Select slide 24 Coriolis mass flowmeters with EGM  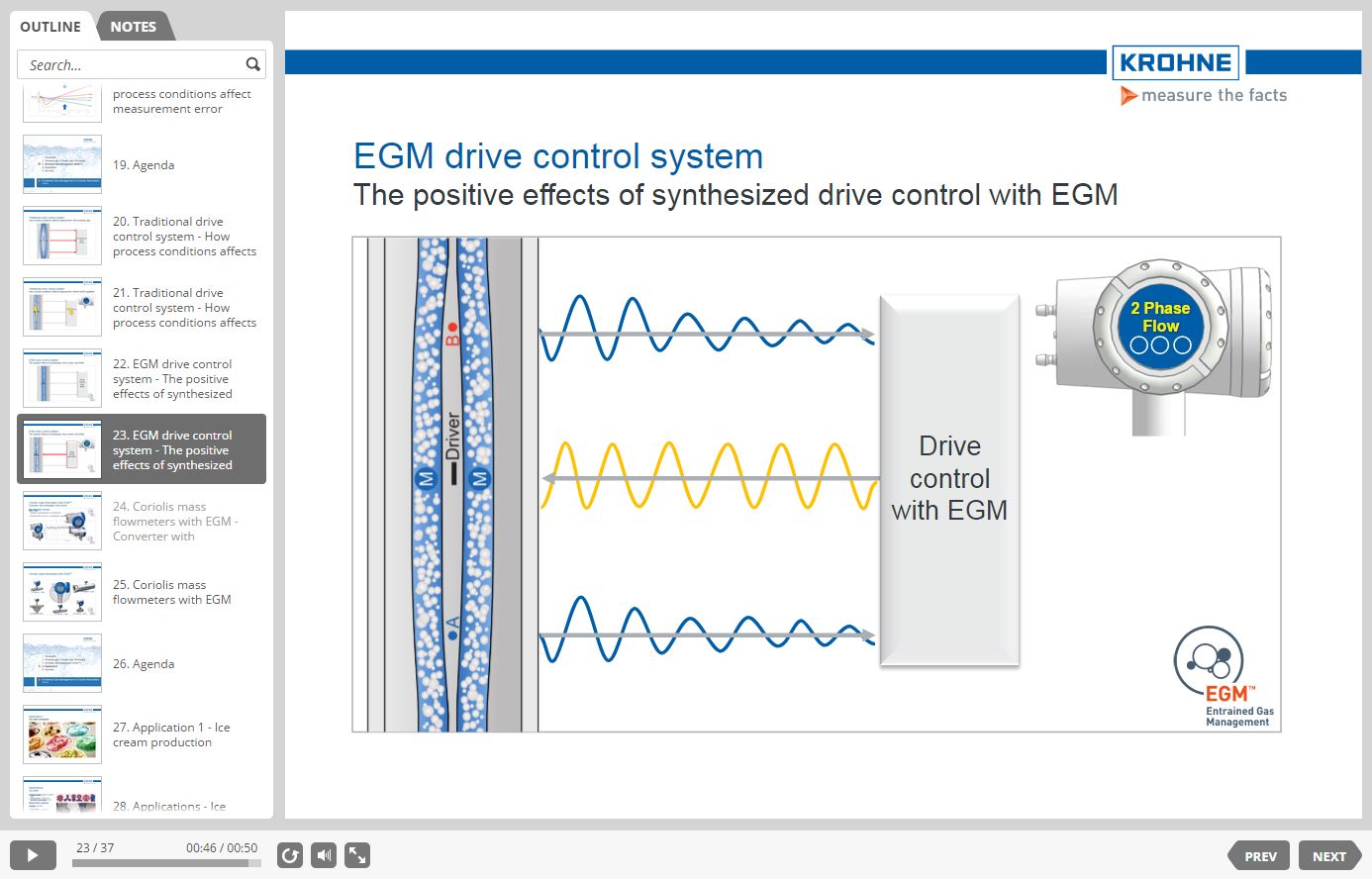pos(142,522)
